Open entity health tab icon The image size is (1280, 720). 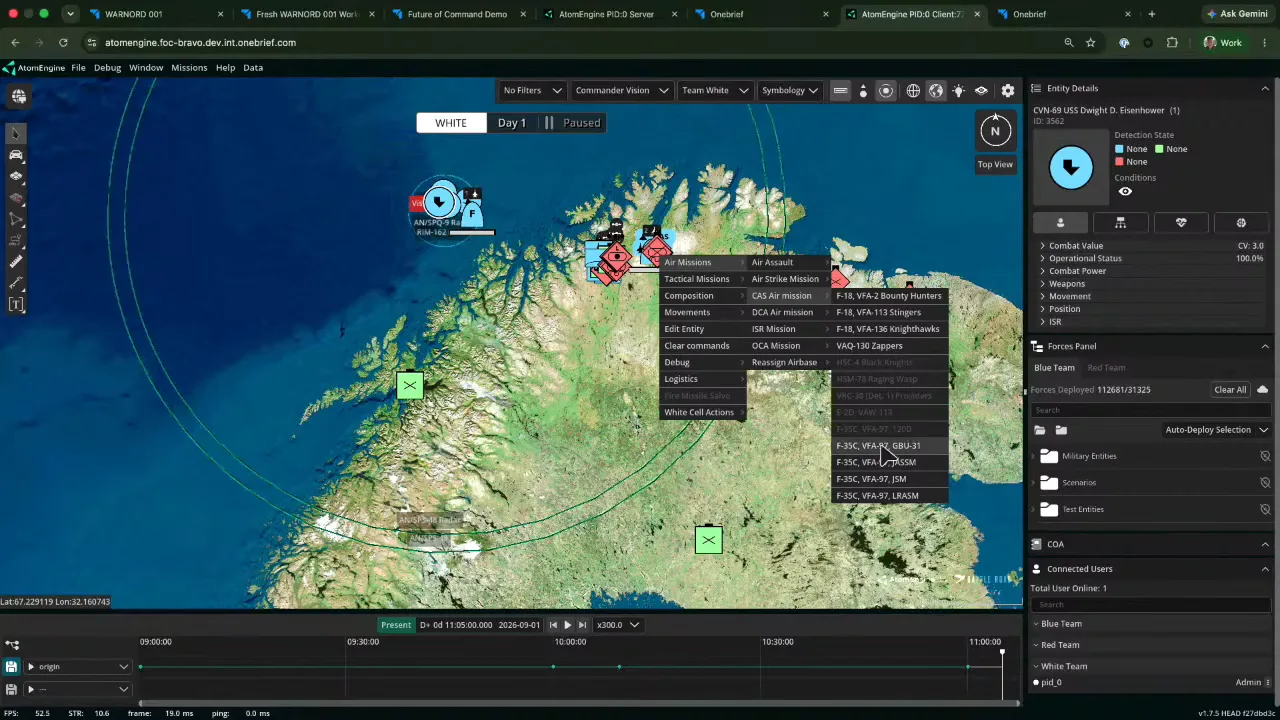tap(1181, 223)
